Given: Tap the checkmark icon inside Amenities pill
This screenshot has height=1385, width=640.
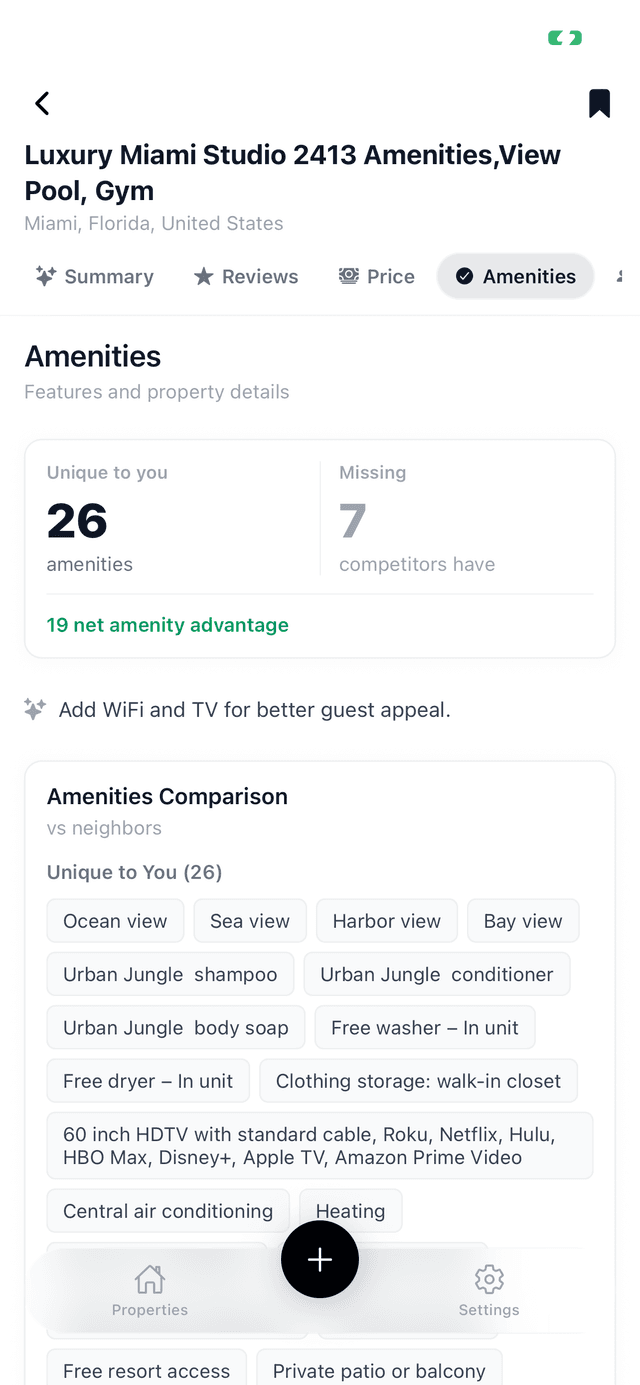Looking at the screenshot, I should click(463, 276).
